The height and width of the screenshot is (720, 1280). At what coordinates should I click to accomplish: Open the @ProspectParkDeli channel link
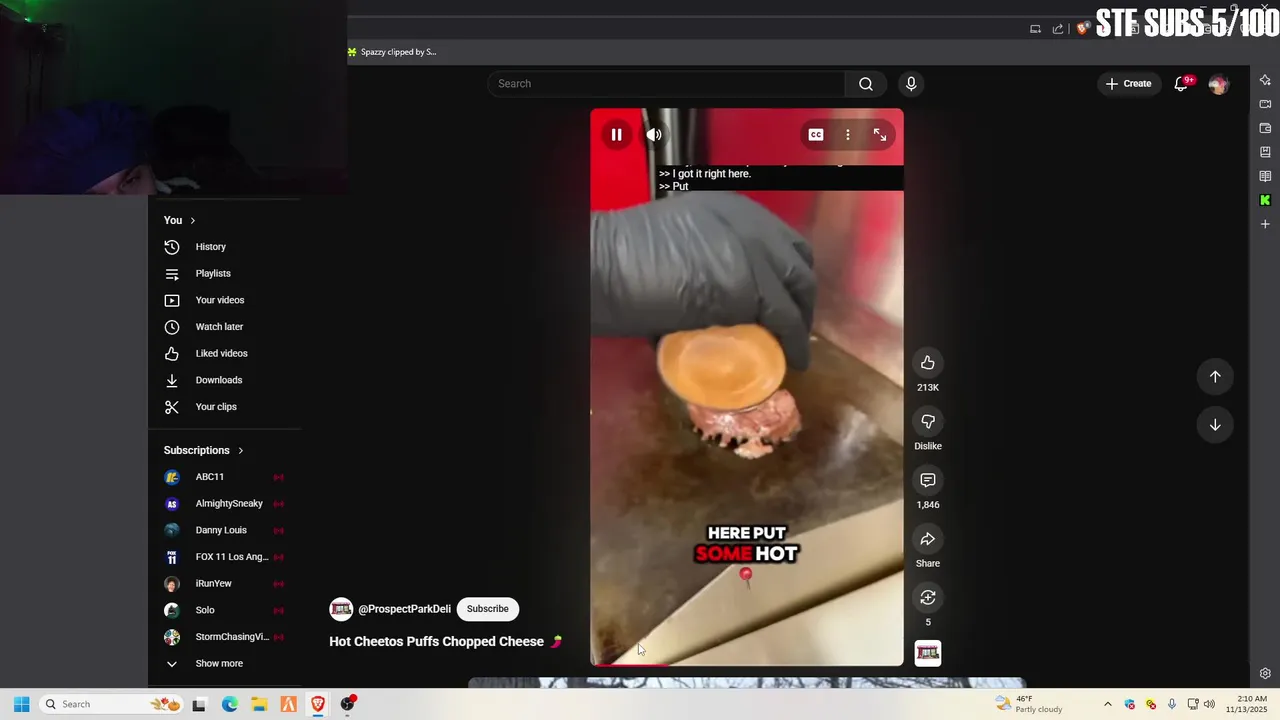(404, 609)
